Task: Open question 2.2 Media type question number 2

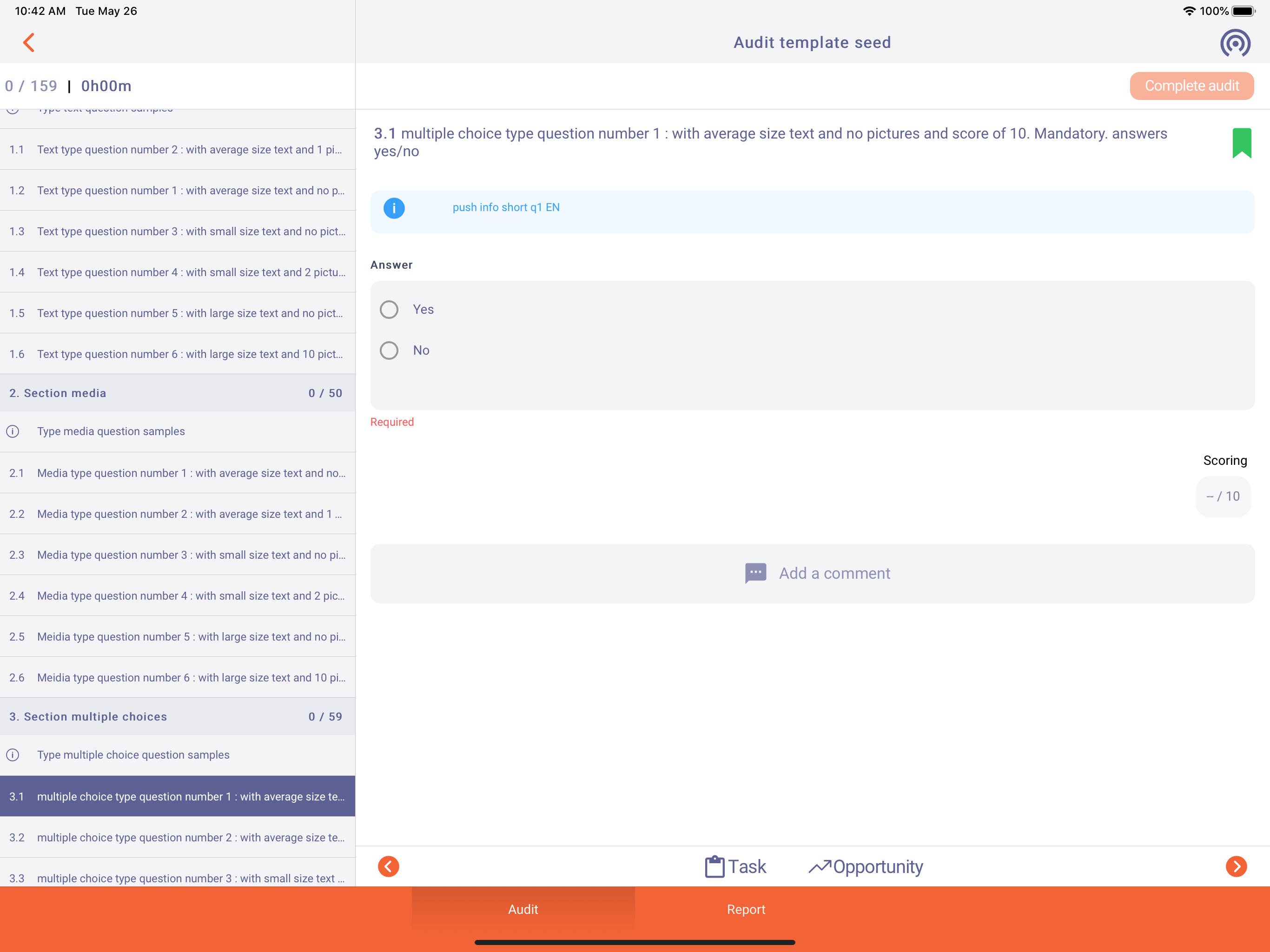Action: pyautogui.click(x=178, y=513)
